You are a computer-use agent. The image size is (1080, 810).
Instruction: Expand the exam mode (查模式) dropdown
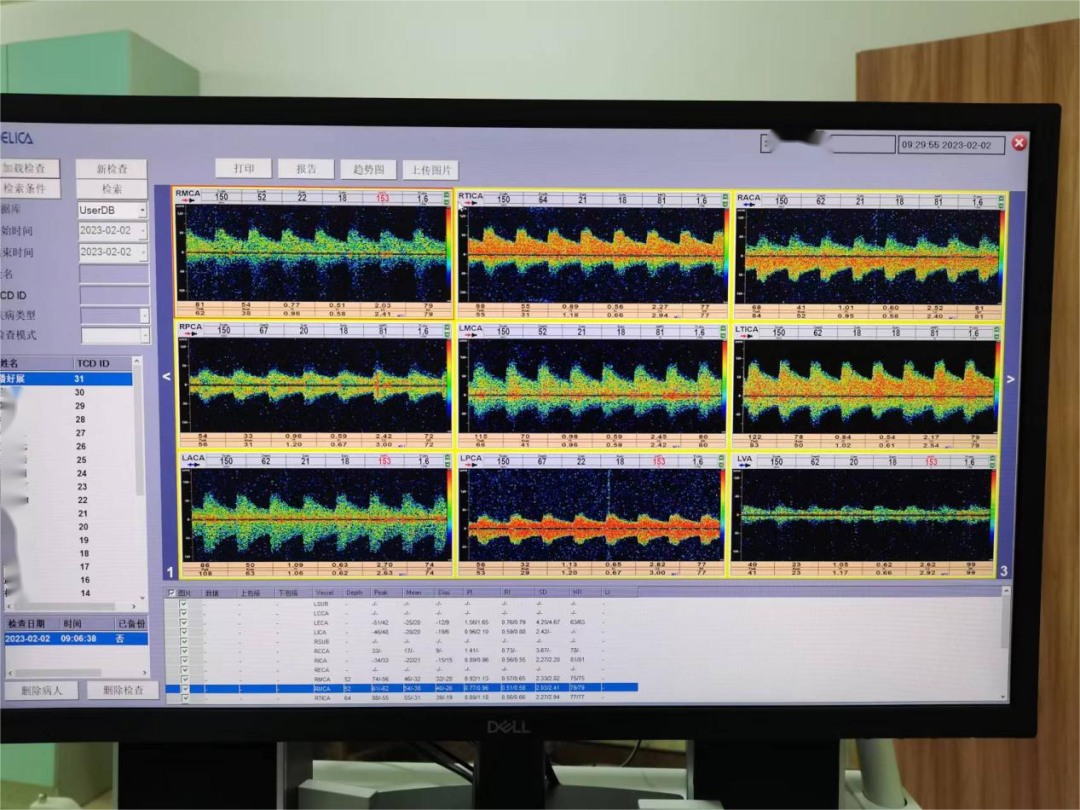145,335
